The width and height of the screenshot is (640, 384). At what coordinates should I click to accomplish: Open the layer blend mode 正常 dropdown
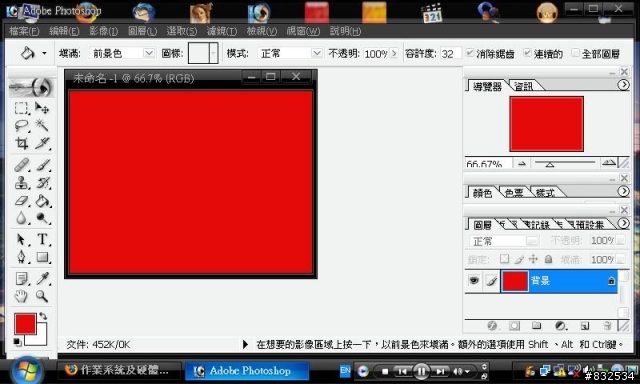[532, 241]
